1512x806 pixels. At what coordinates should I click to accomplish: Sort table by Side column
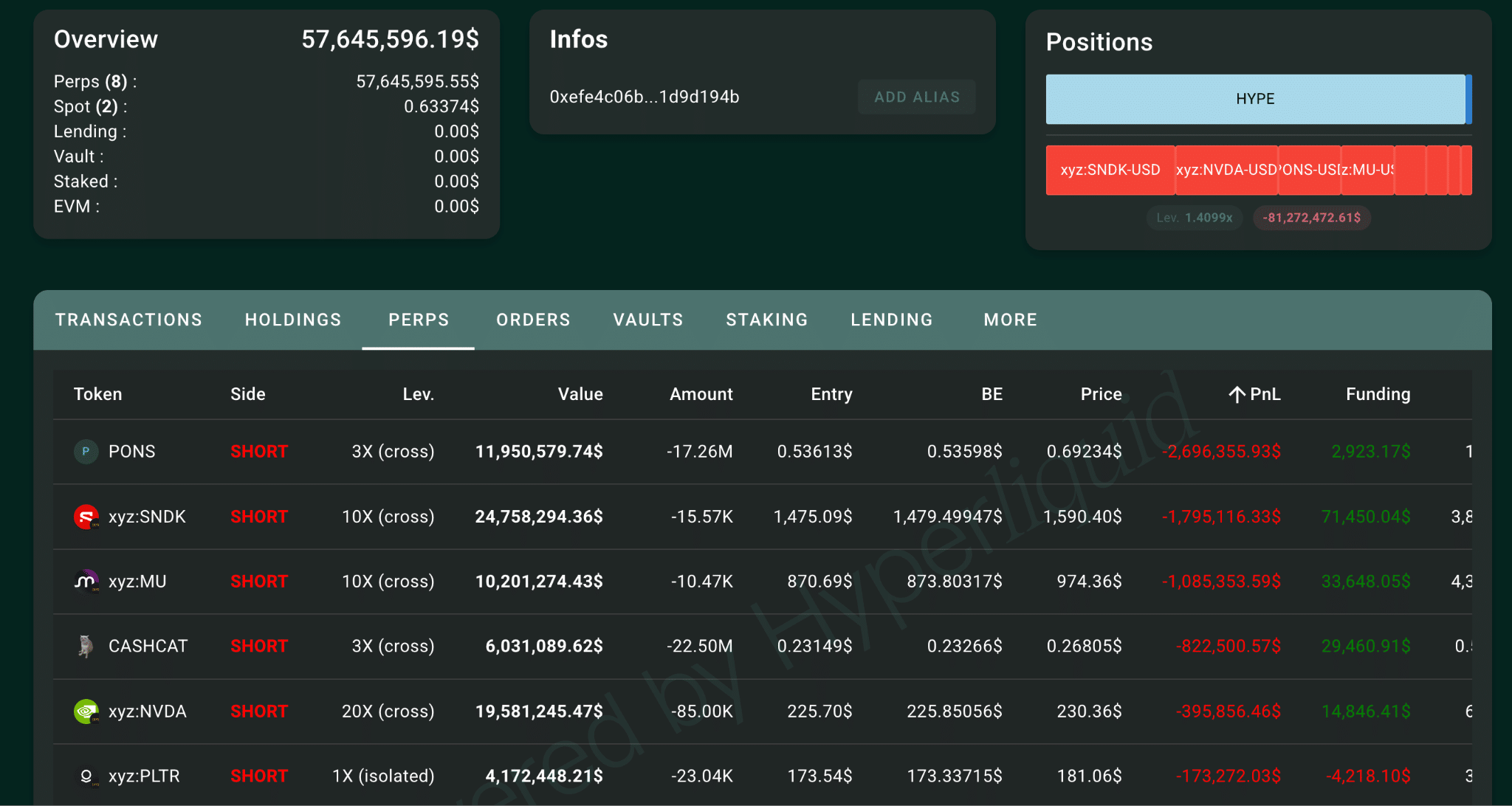coord(248,394)
